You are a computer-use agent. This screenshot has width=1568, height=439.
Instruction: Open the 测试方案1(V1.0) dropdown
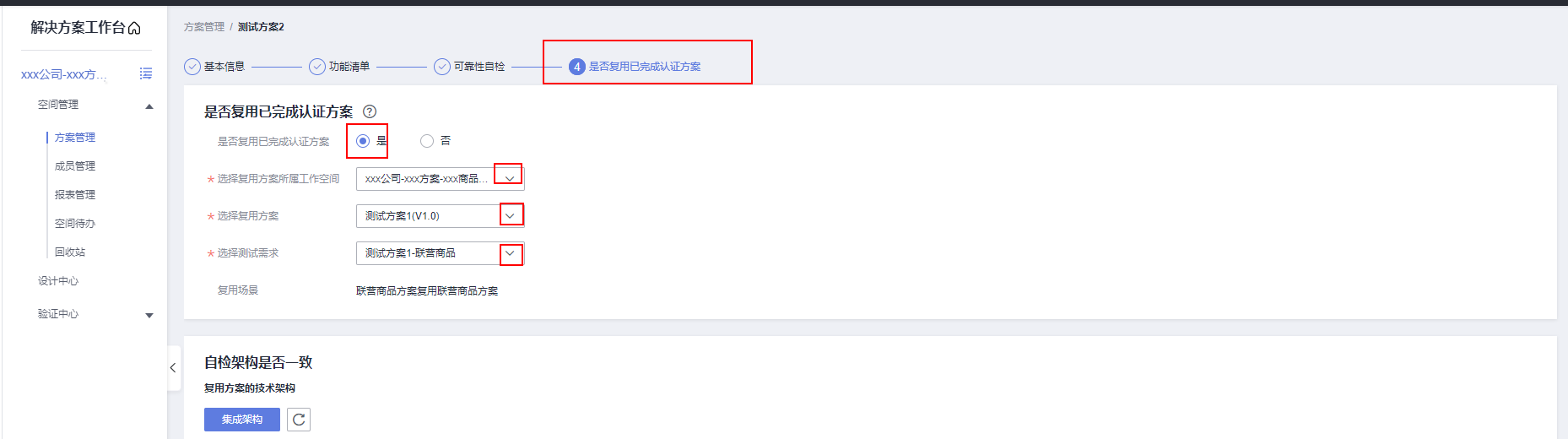(x=440, y=216)
